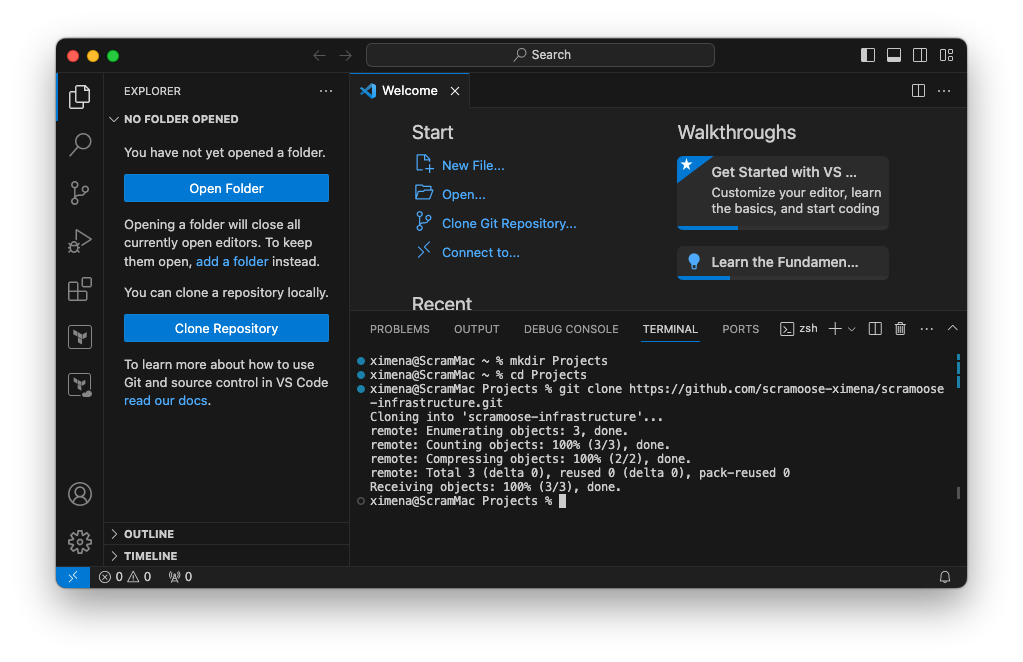Click the new terminal plus icon
1023x662 pixels.
pyautogui.click(x=834, y=329)
